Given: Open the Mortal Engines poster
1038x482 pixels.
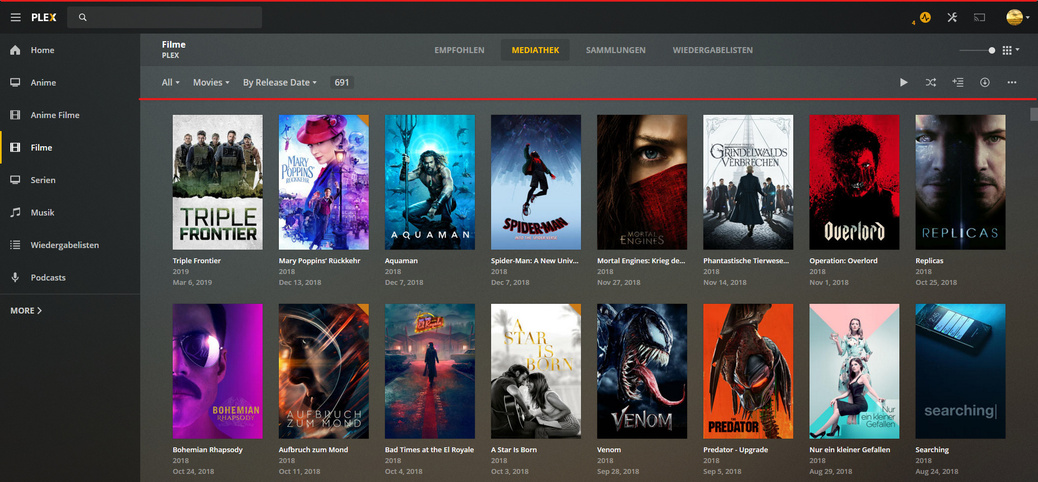Looking at the screenshot, I should coord(642,182).
